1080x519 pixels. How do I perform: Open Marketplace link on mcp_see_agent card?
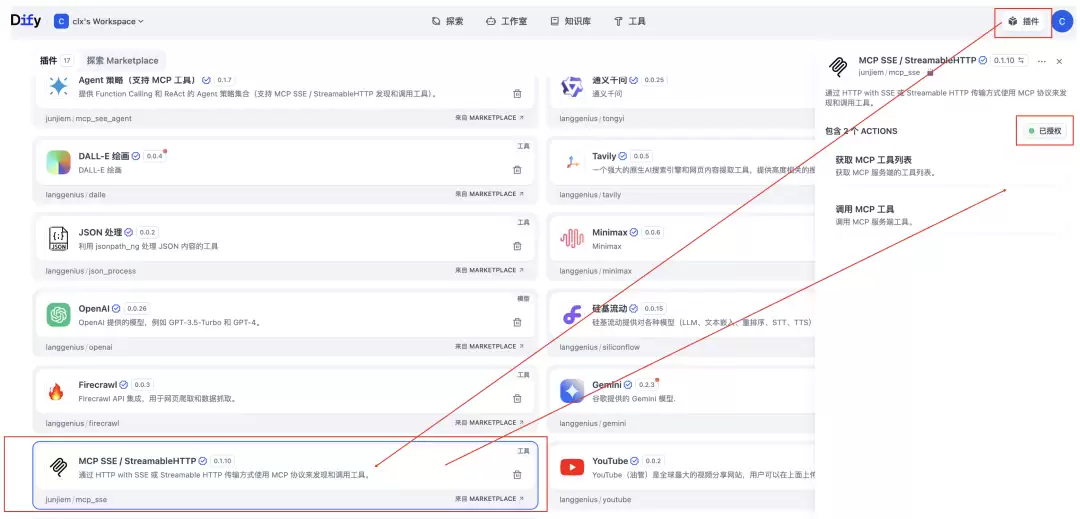coord(489,118)
